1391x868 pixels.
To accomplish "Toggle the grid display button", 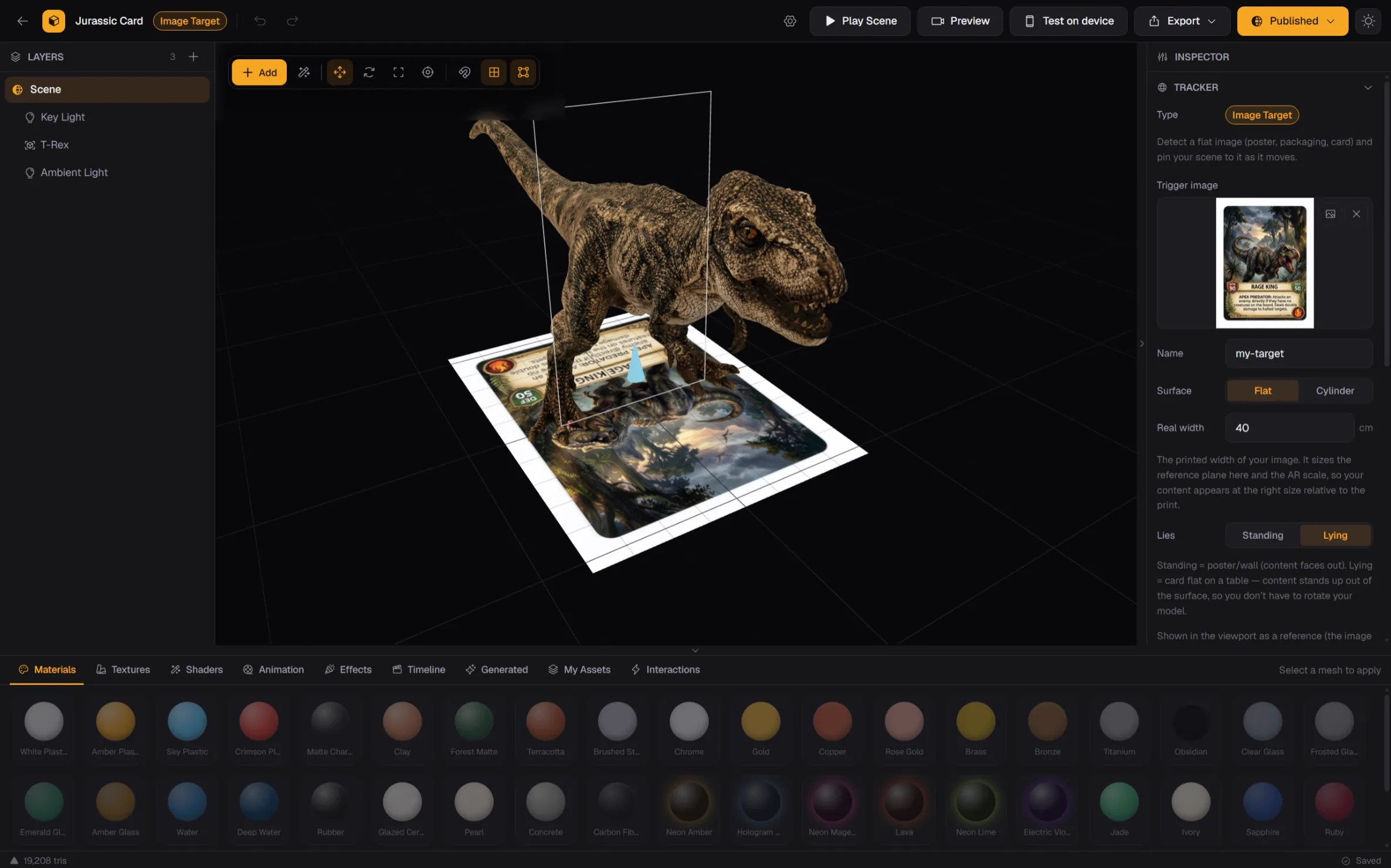I will point(494,72).
